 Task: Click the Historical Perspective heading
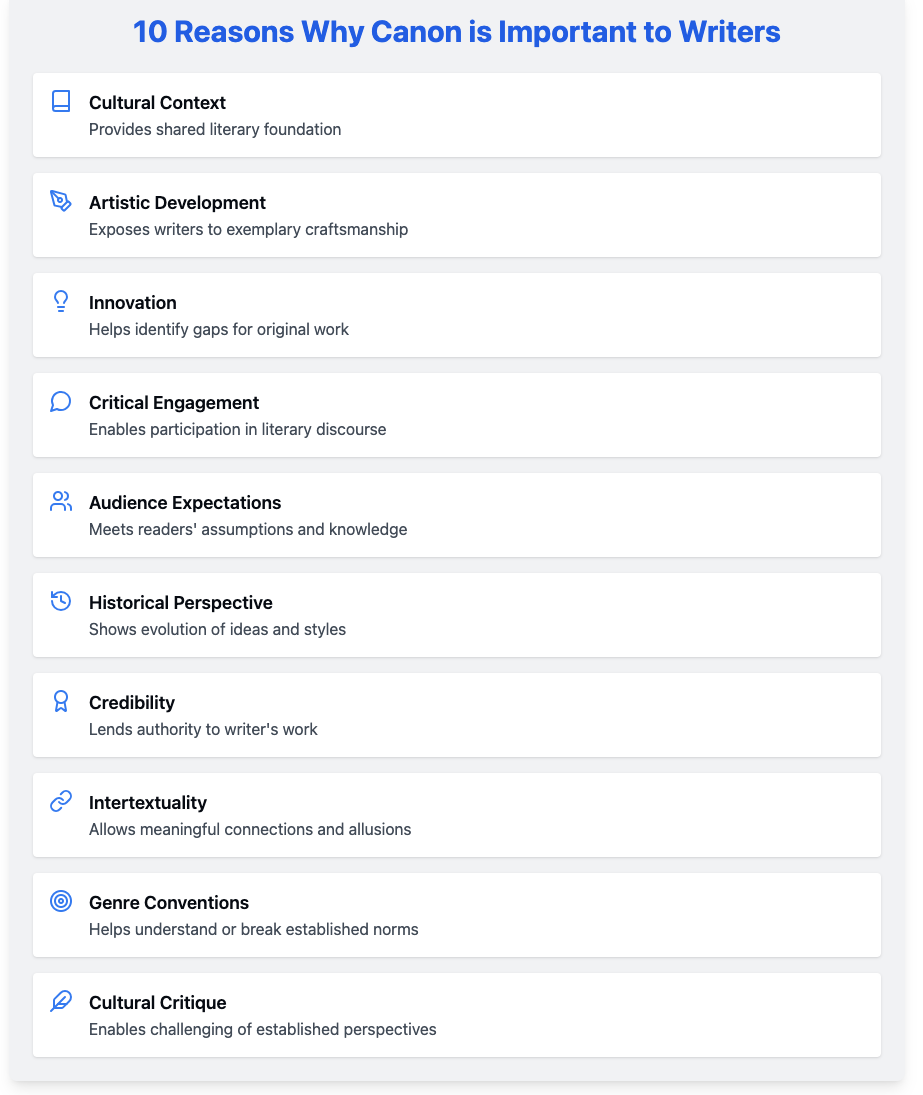[181, 603]
